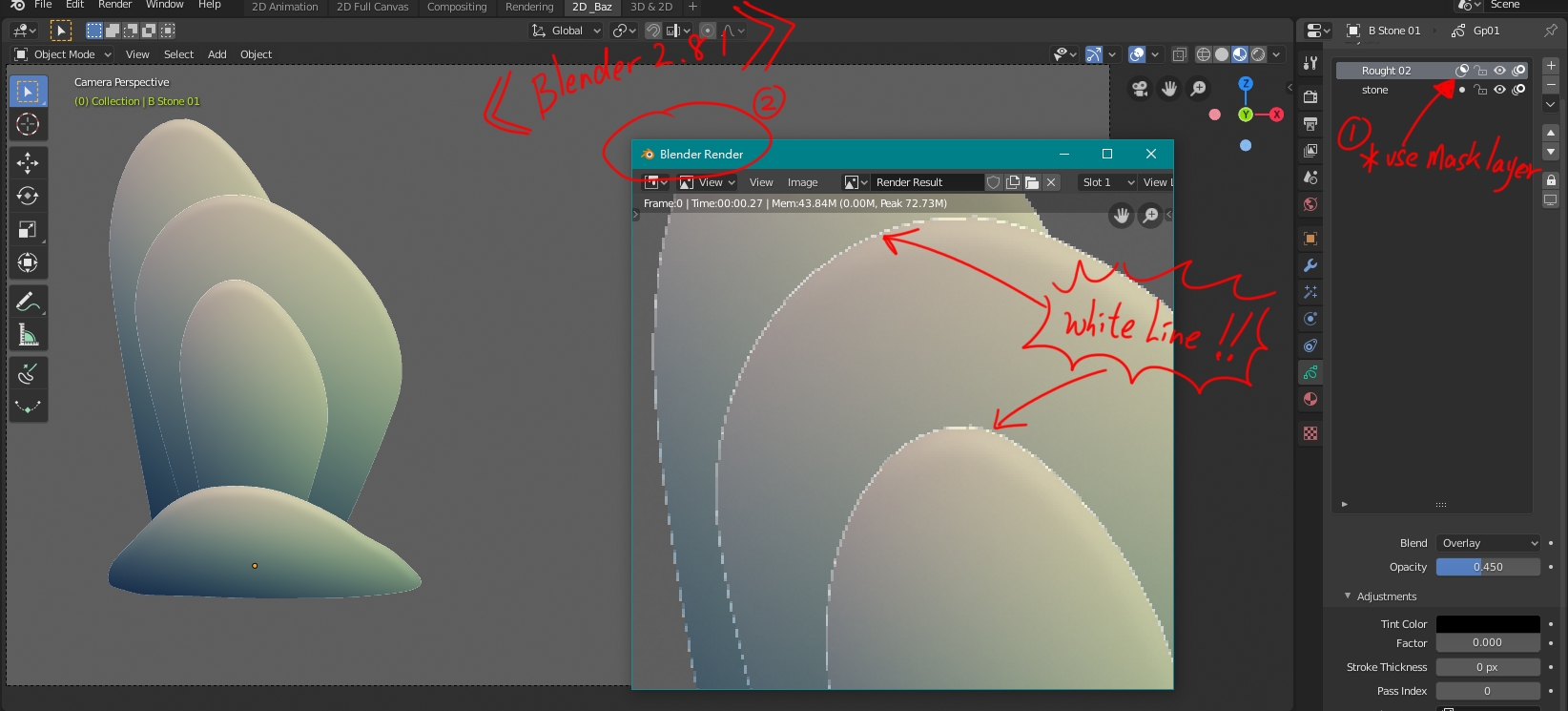Viewport: 1568px width, 711px height.
Task: Add a new grease pencil layer with plus button
Action: click(1551, 66)
